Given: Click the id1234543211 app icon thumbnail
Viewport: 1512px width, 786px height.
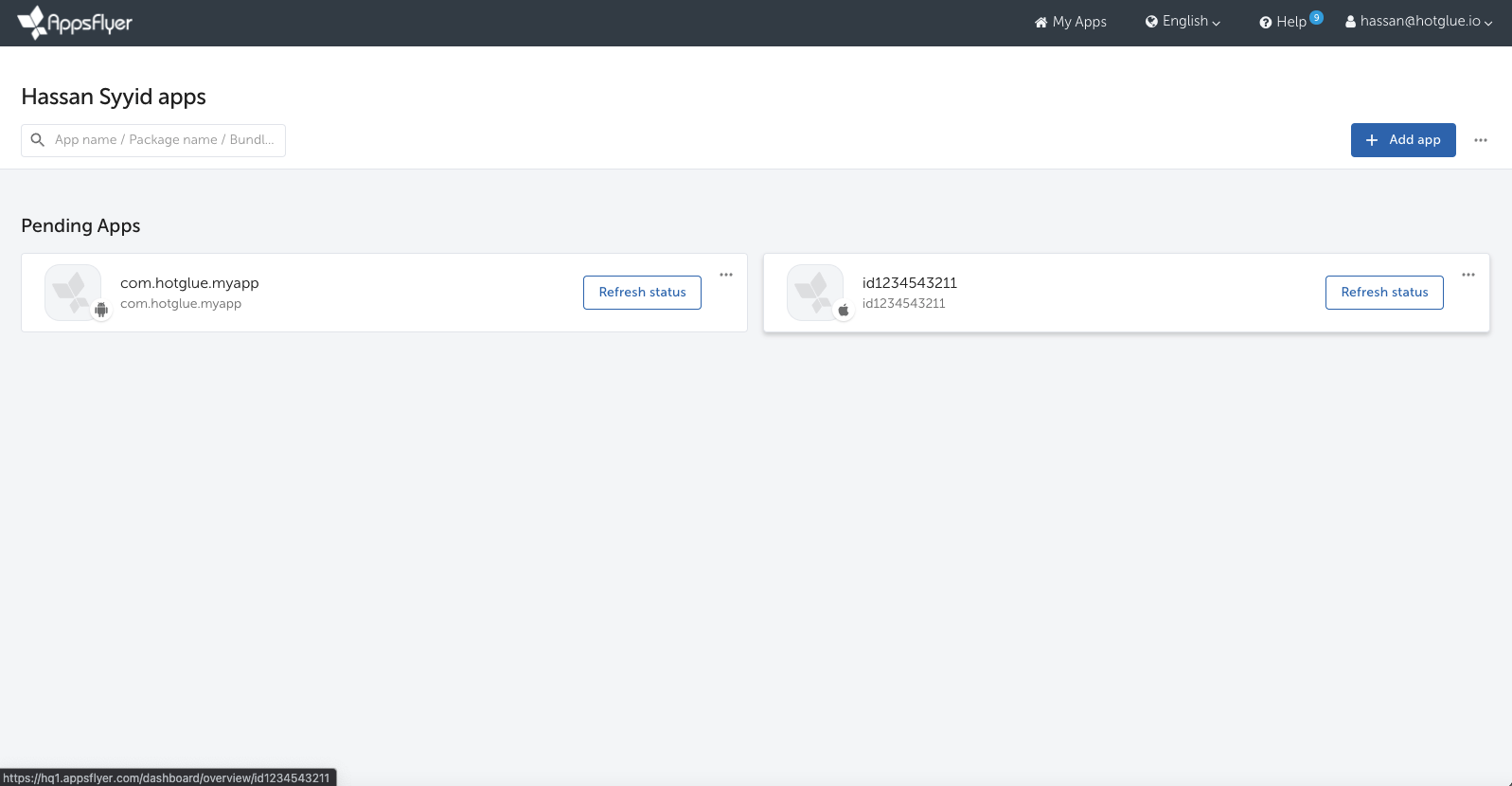Looking at the screenshot, I should tap(815, 293).
